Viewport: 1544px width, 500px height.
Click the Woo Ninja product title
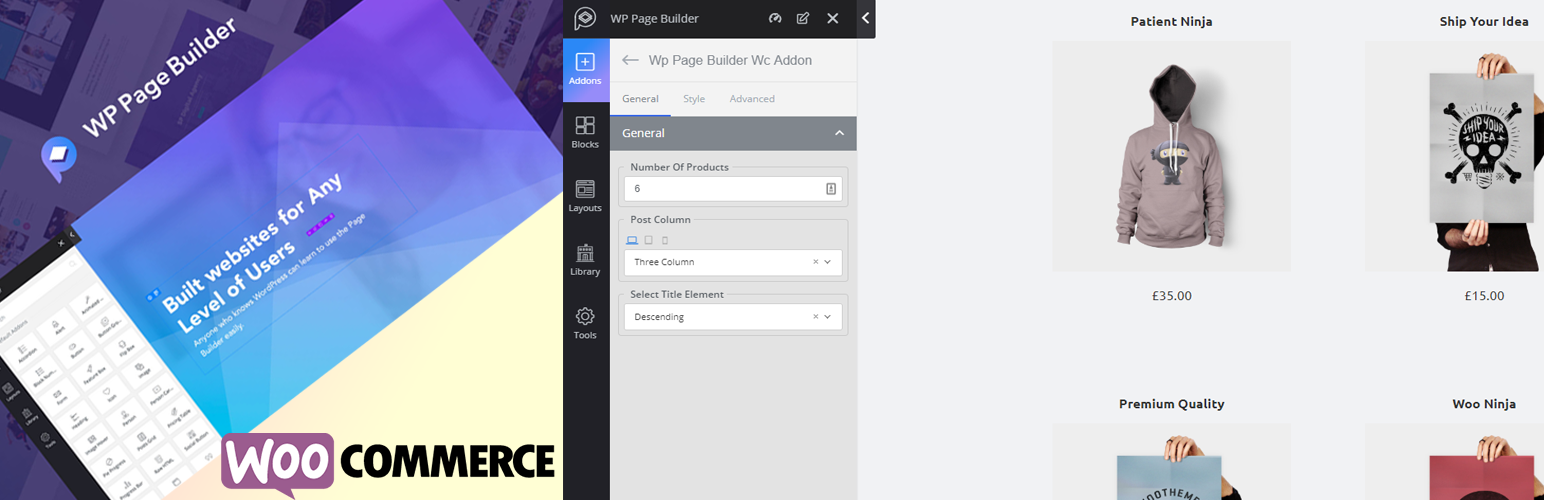pyautogui.click(x=1484, y=404)
